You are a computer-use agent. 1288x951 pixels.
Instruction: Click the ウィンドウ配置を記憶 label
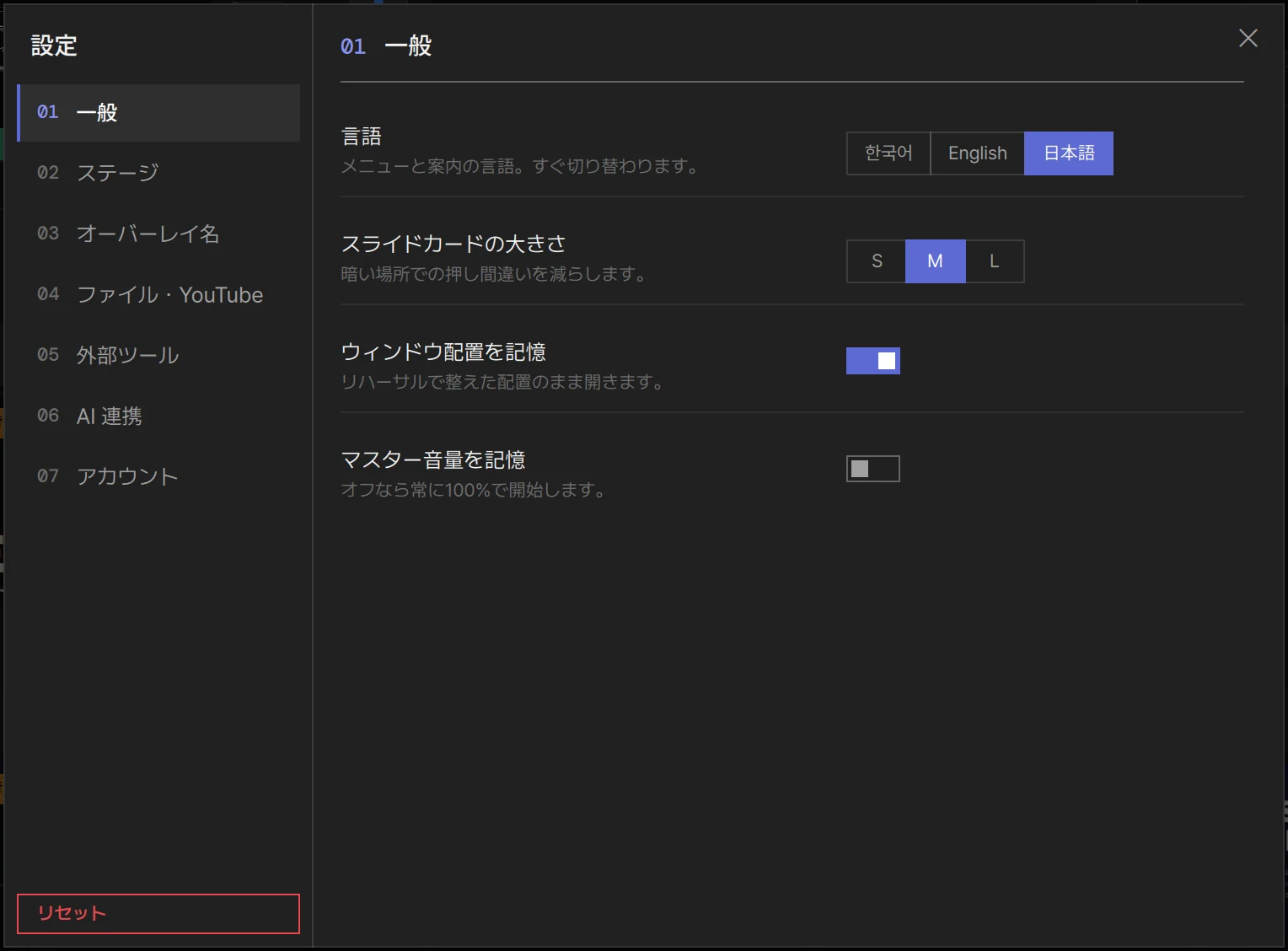443,352
